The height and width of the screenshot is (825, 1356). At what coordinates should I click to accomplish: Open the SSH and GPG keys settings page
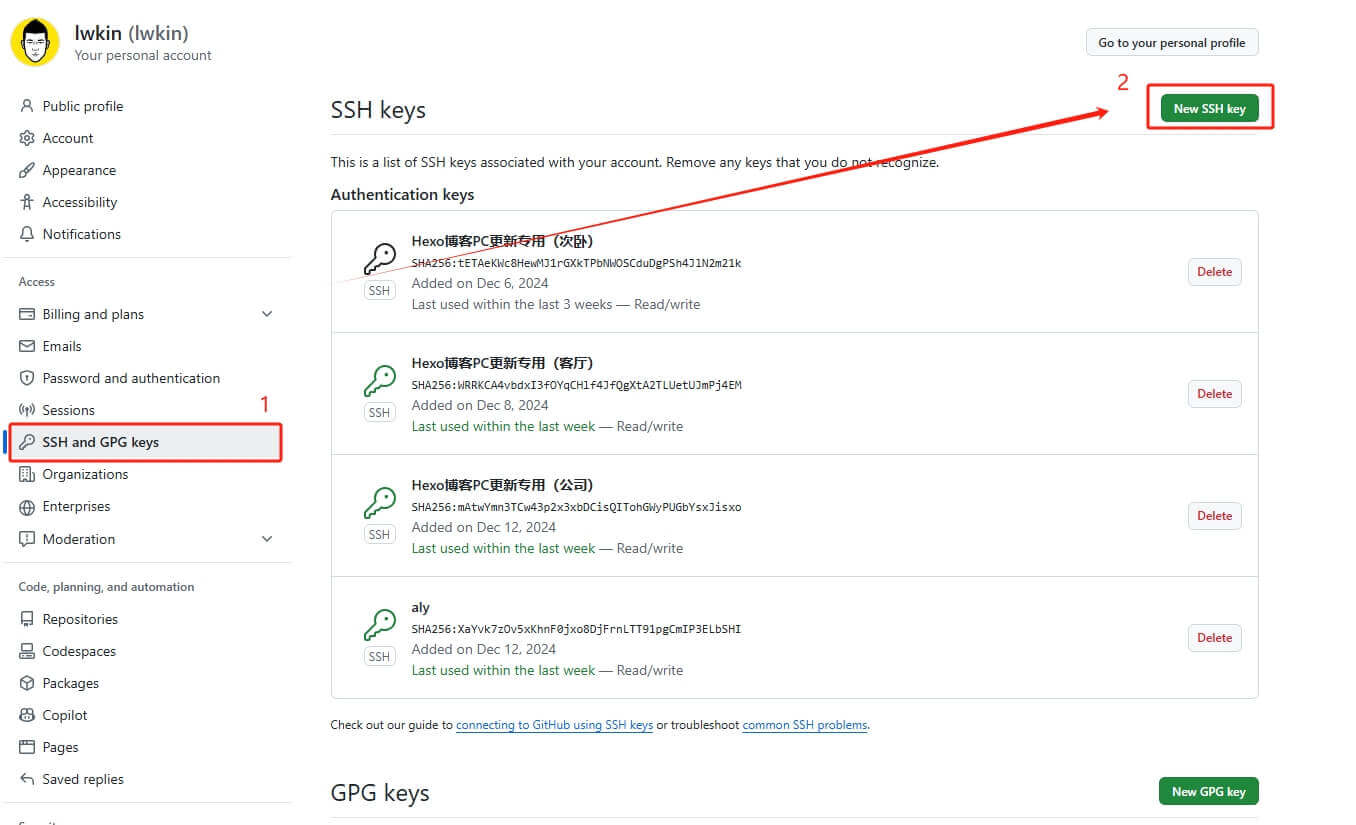click(x=100, y=442)
